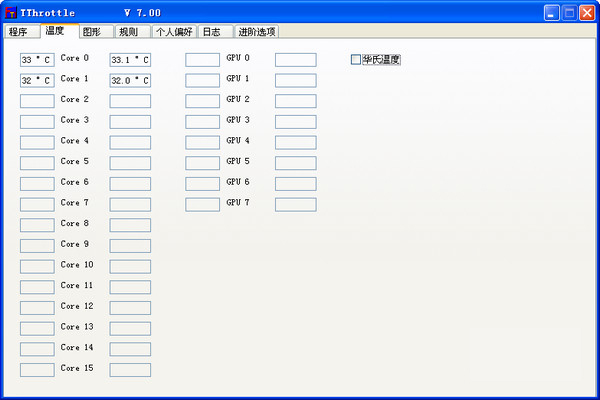Maximize the TThrottle window

(x=569, y=13)
